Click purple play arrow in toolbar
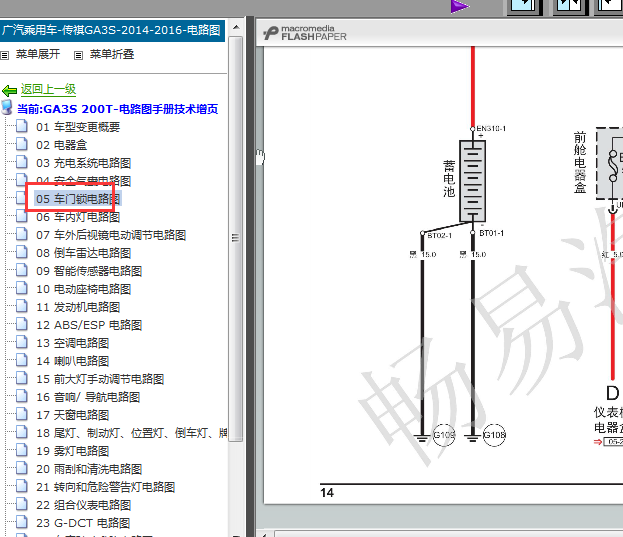Viewport: 623px width, 537px height. (460, 6)
